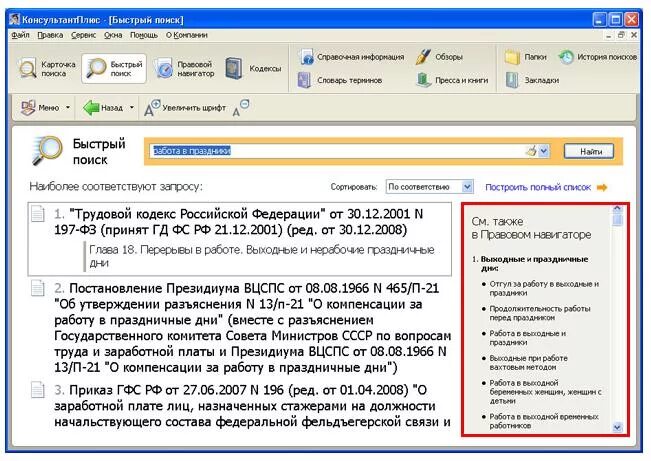651x461 pixels.
Task: Open Файл menu
Action: coord(20,35)
